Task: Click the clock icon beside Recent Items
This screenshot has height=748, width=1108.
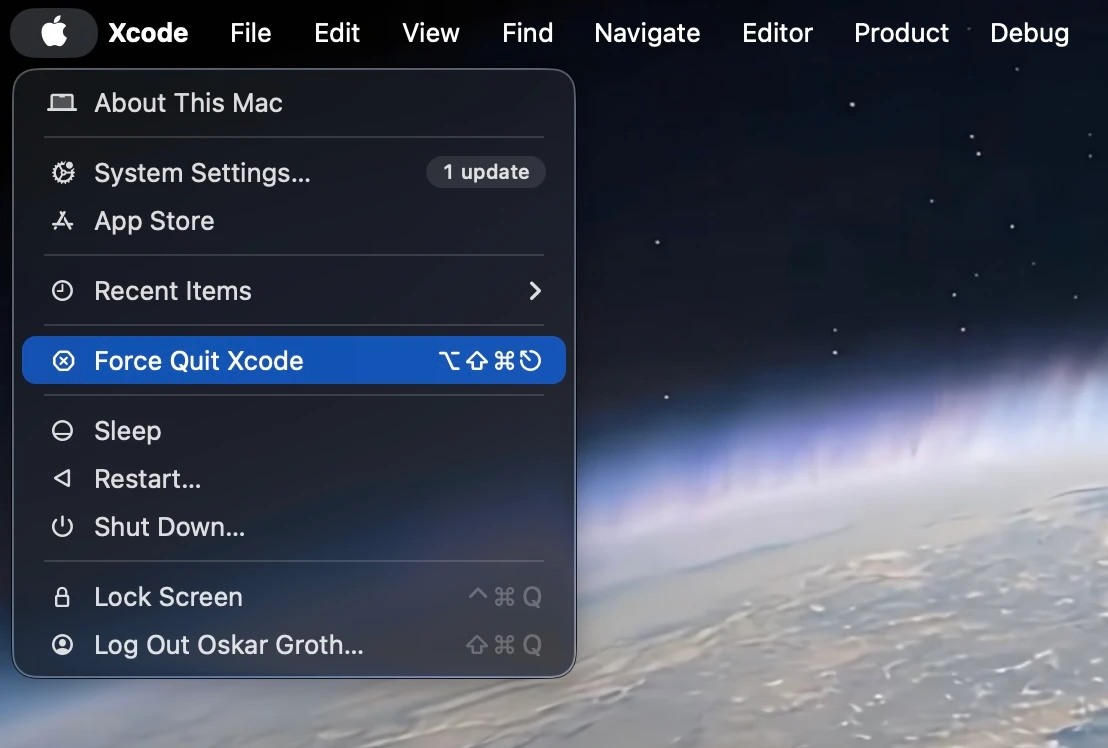Action: point(63,291)
